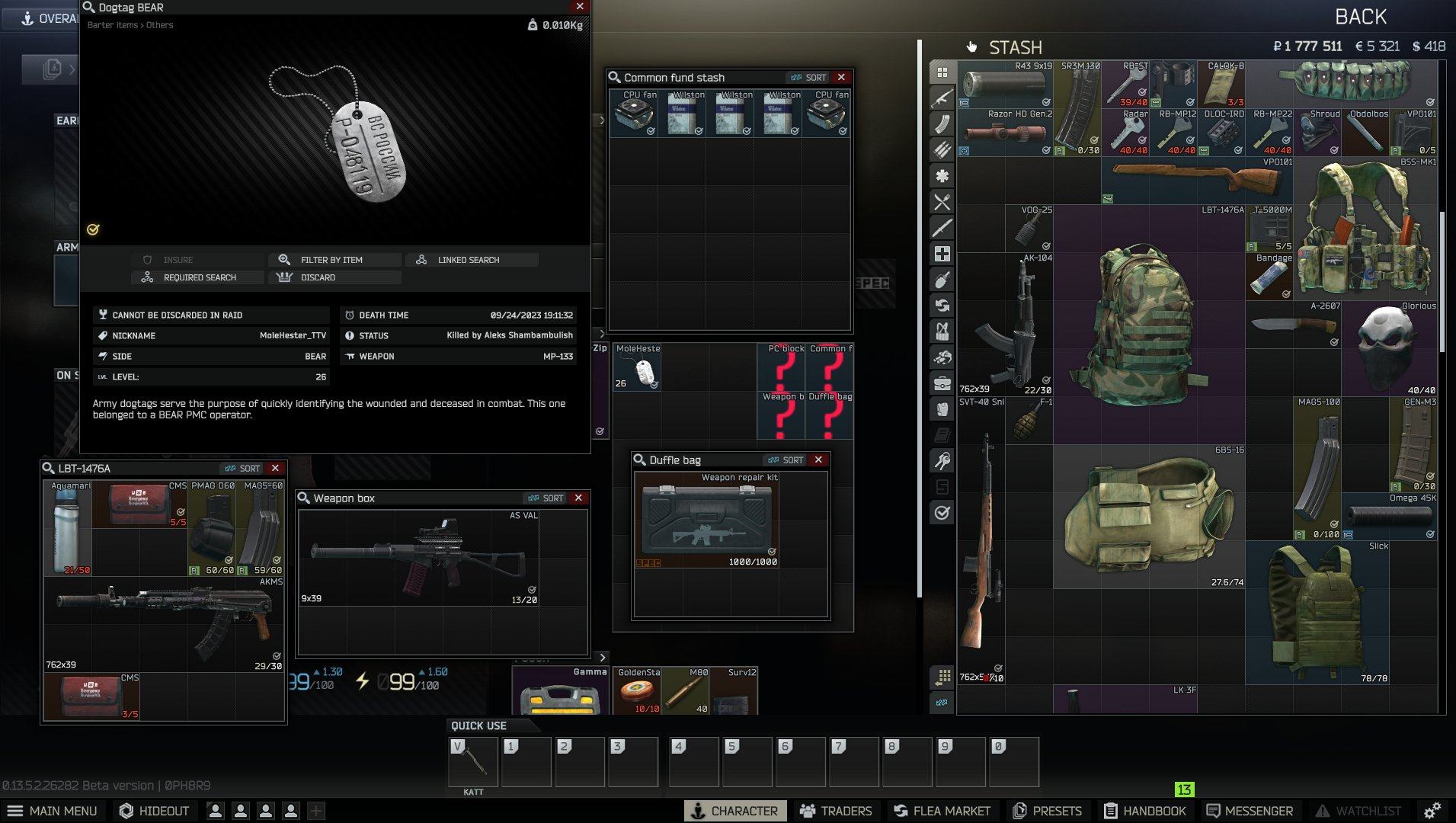Click the magnifier icon of Dogtag BEAR window
Screen dimensions: 1456x823
coord(89,8)
